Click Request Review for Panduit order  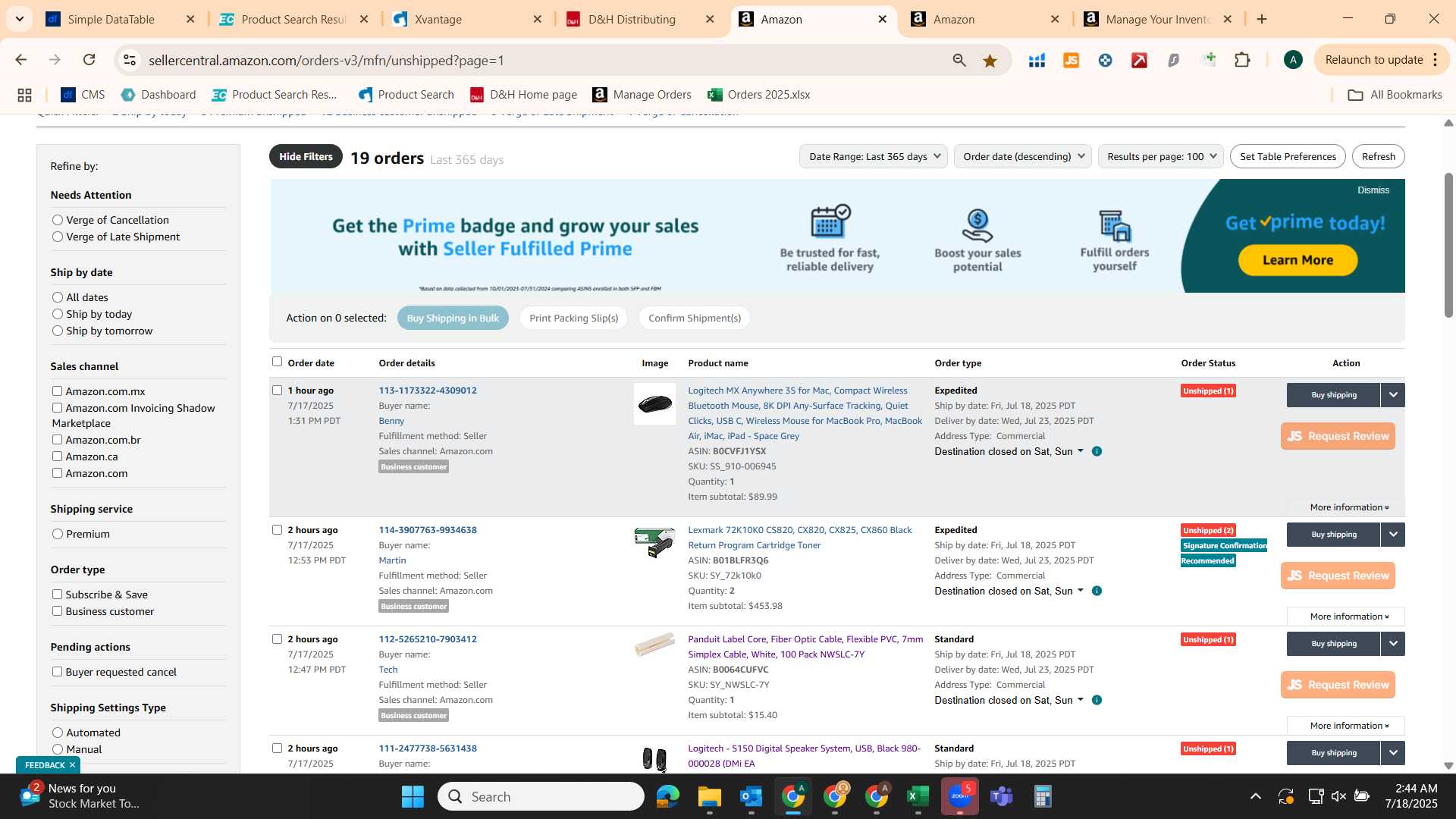click(1338, 685)
